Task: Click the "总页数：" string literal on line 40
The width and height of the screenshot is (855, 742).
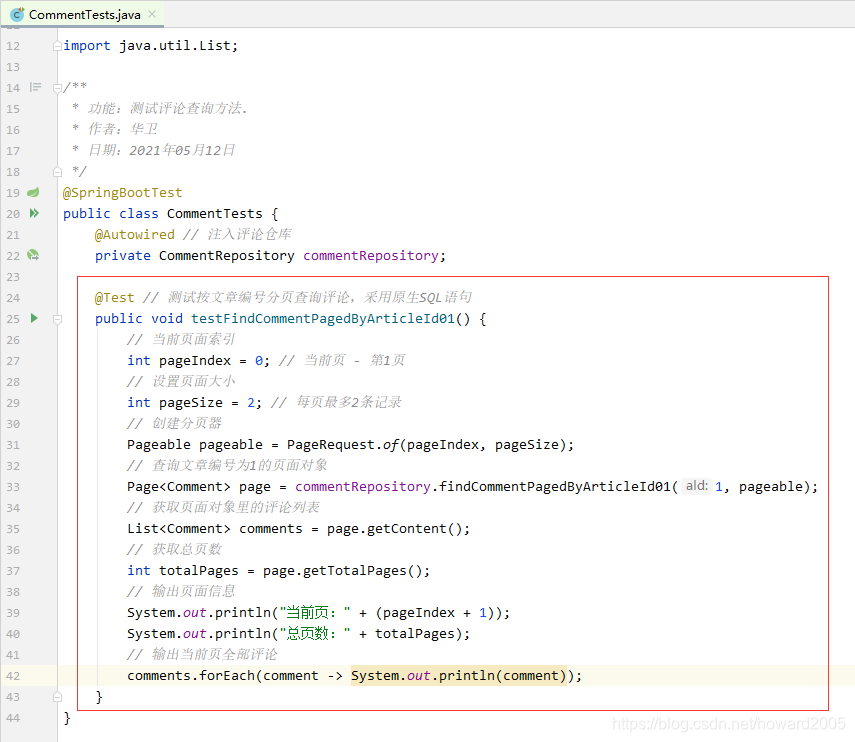Action: click(x=315, y=634)
